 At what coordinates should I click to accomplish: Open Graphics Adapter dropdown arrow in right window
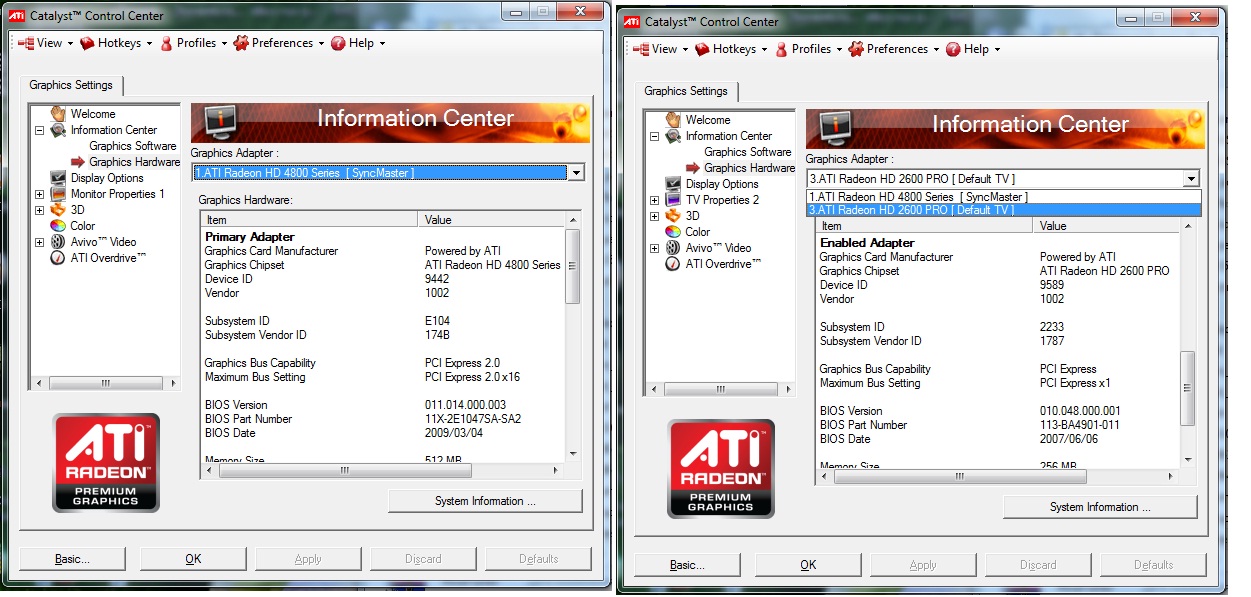pyautogui.click(x=1191, y=179)
